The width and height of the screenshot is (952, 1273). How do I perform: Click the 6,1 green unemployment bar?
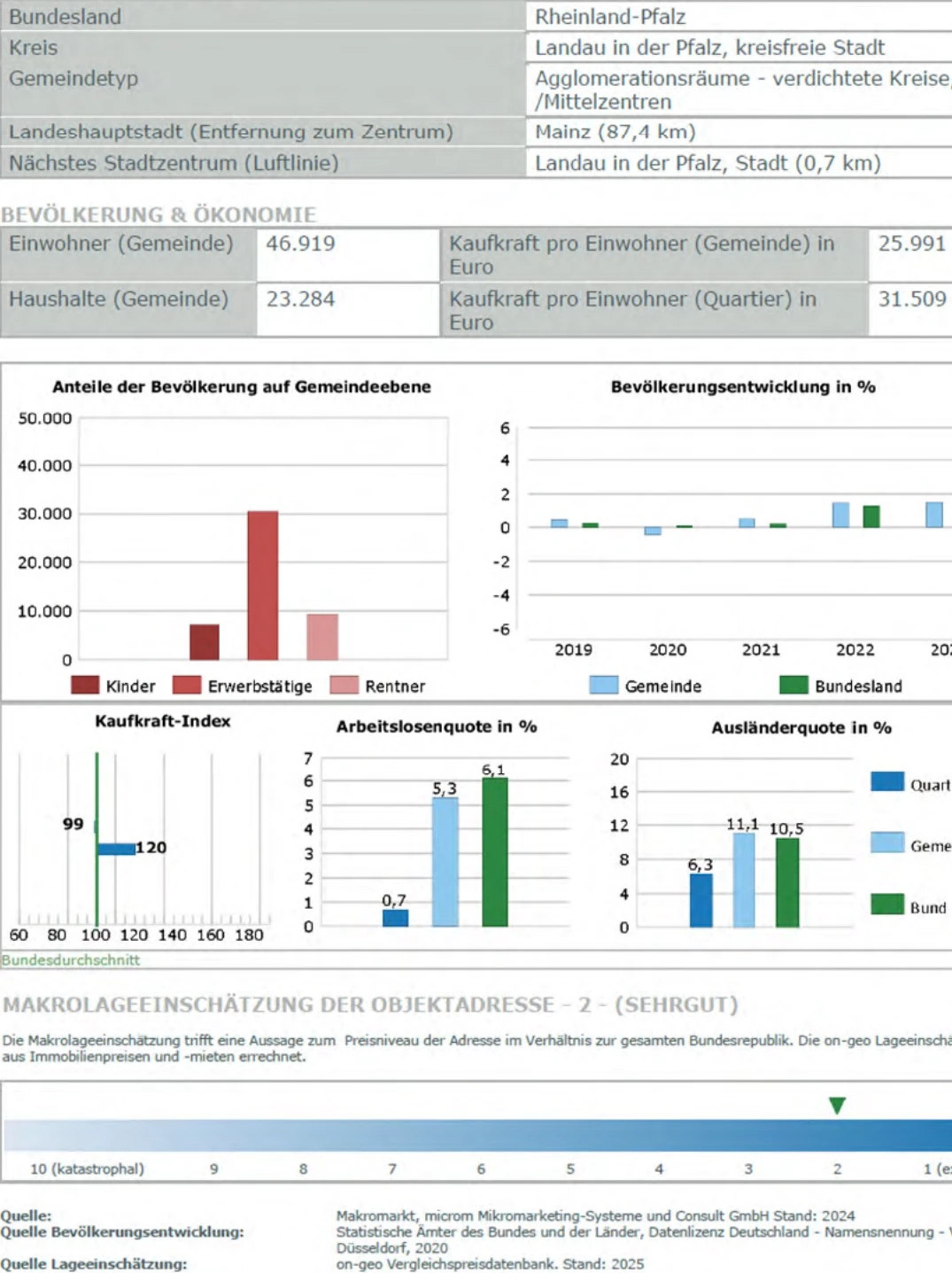tap(495, 852)
